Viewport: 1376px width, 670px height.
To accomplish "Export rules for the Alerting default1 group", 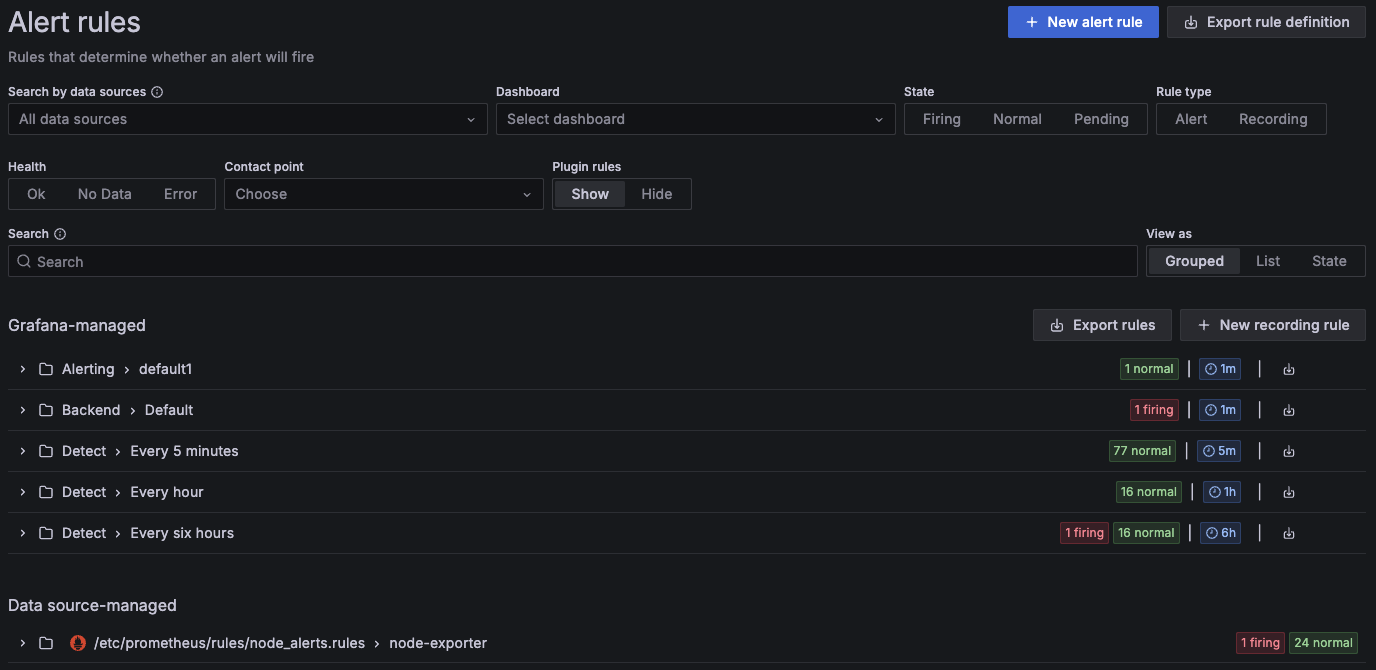I will tap(1288, 368).
